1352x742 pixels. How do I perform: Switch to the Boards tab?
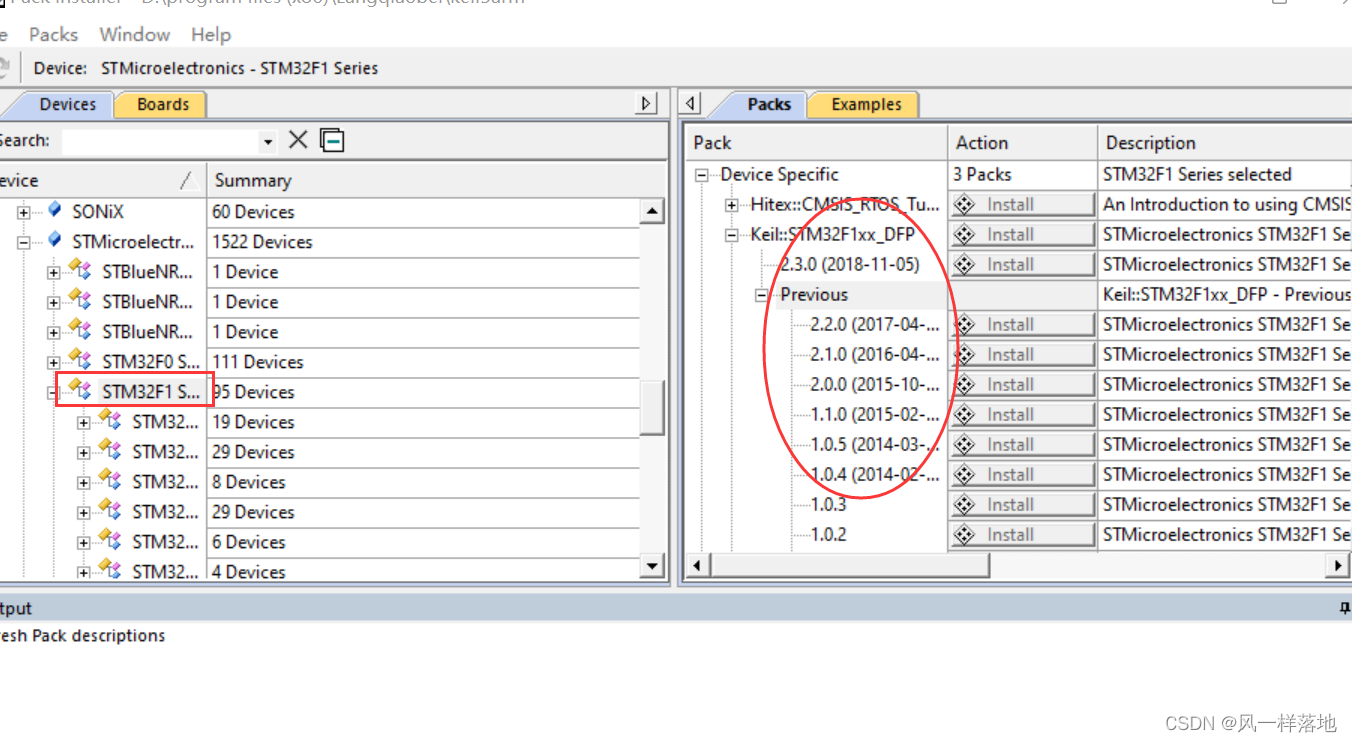click(x=162, y=104)
